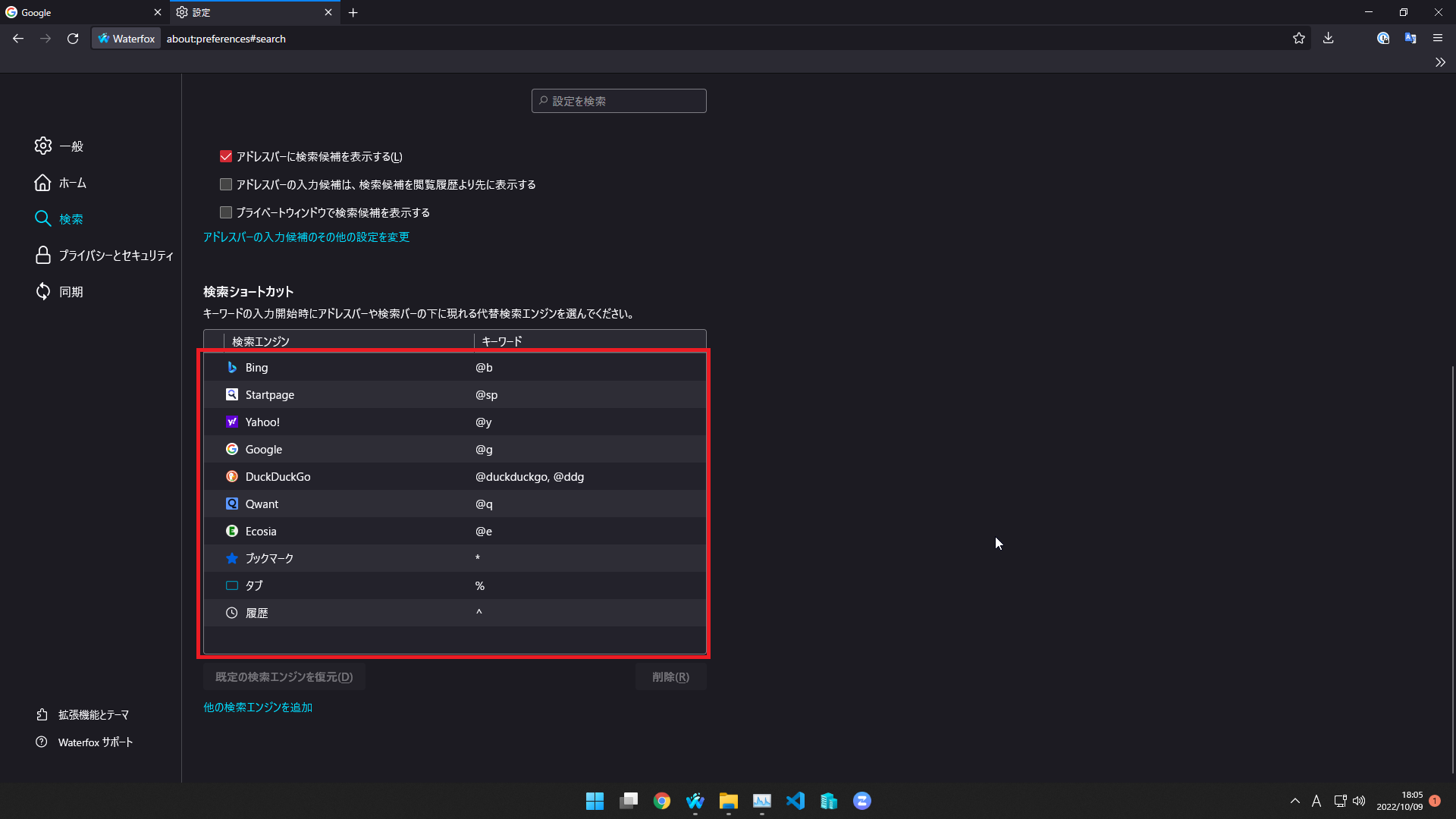Open the application hamburger menu

pyautogui.click(x=1438, y=39)
